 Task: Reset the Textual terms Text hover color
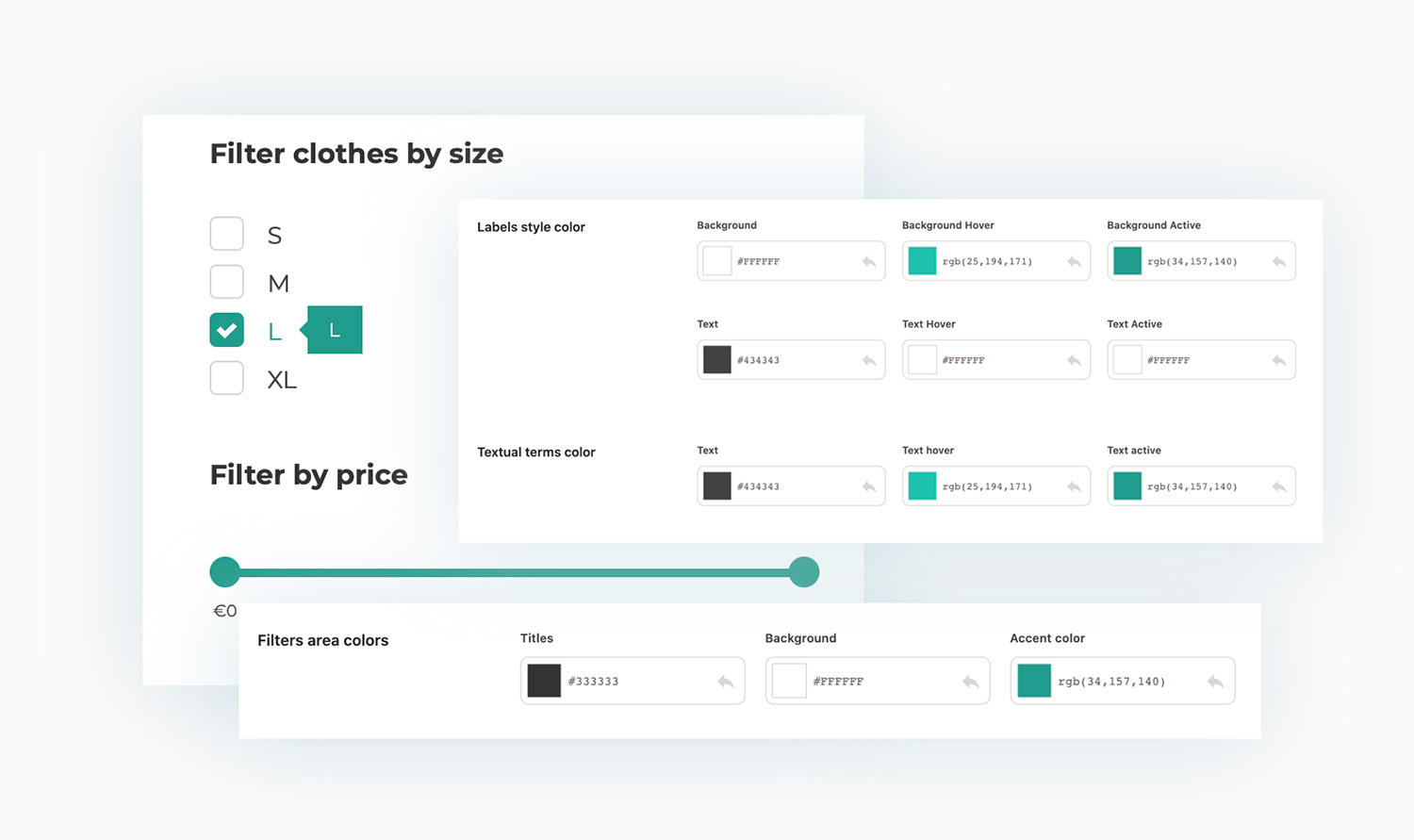coord(1074,487)
